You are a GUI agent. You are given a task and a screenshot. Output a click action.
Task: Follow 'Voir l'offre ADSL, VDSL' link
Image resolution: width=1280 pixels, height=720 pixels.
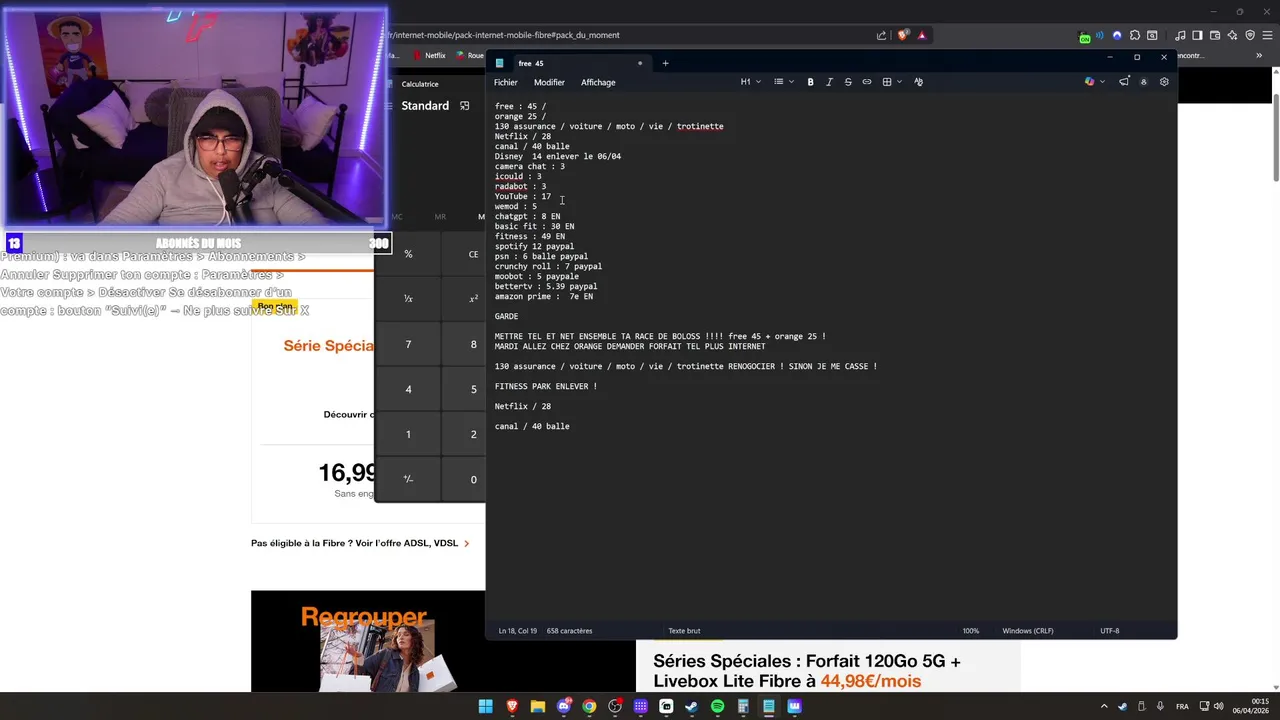point(407,543)
